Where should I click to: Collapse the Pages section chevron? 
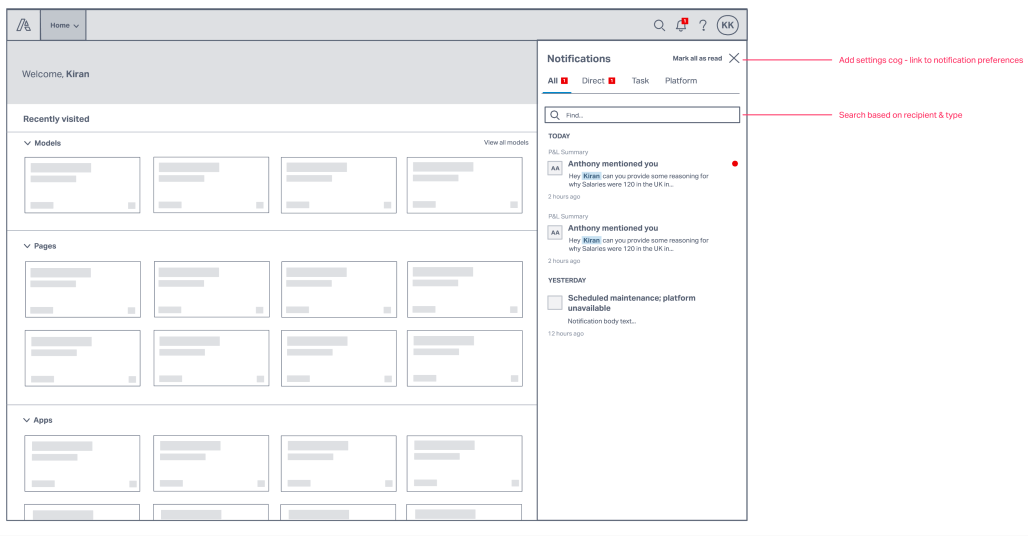[x=27, y=246]
